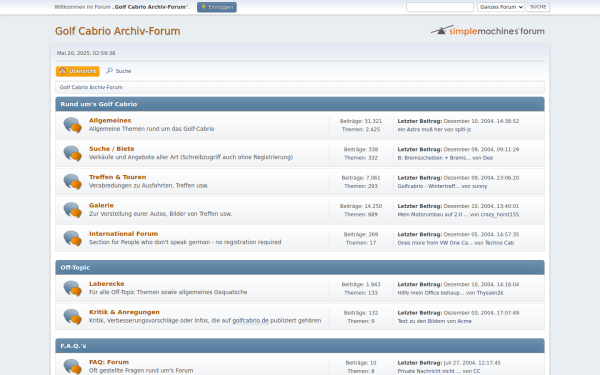Open the Übersicht menu tab
This screenshot has width=600, height=375.
[78, 71]
